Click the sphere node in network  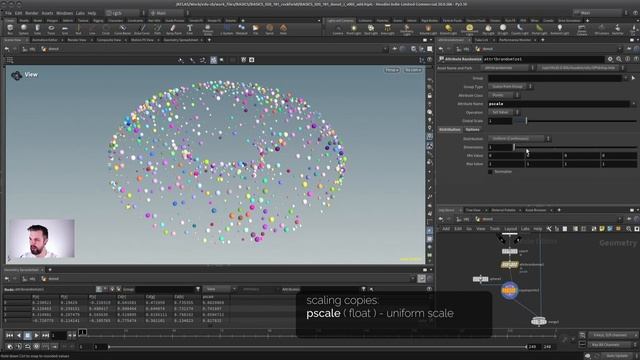[480, 279]
